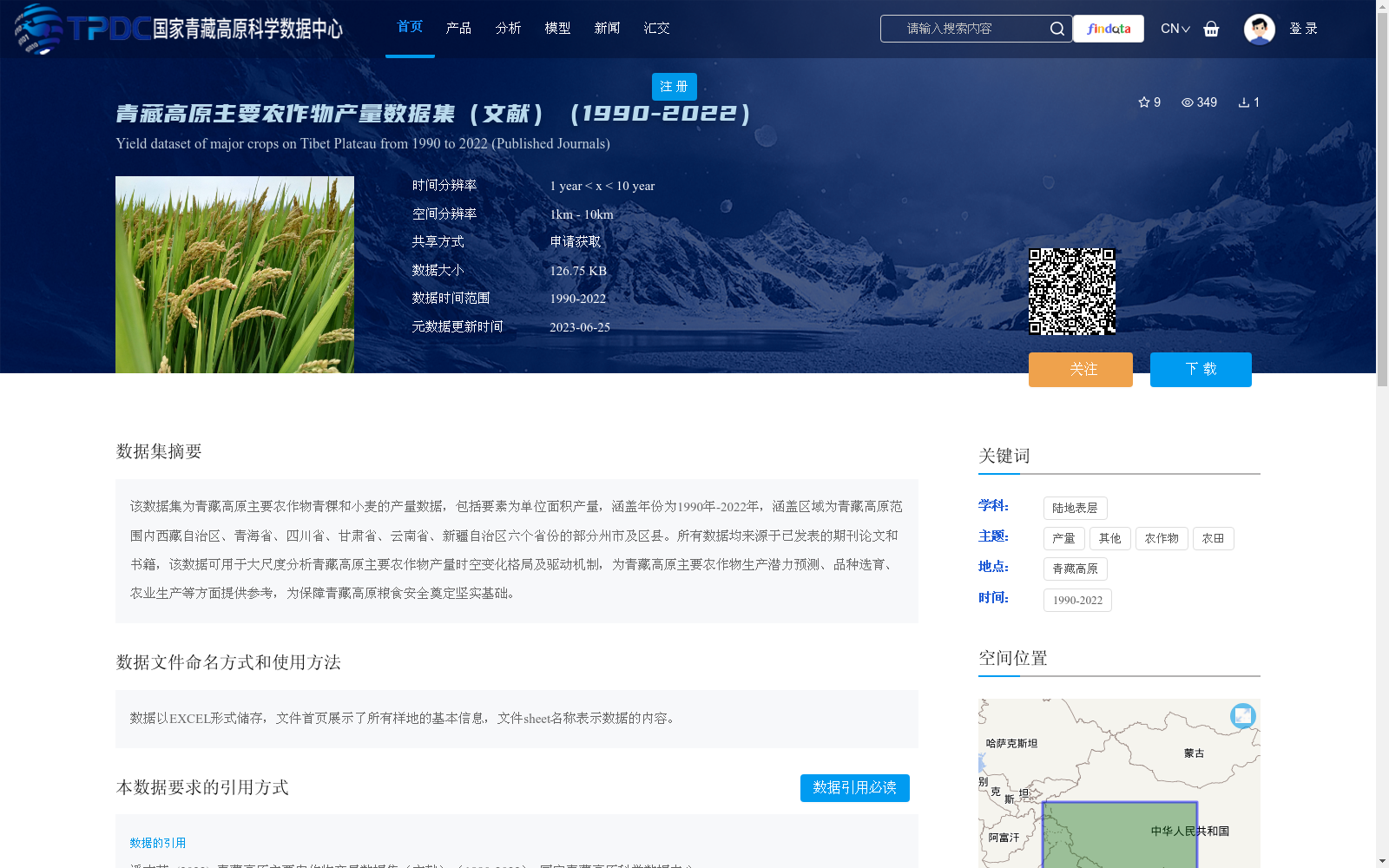Click the 数据引用必读 button

click(855, 788)
